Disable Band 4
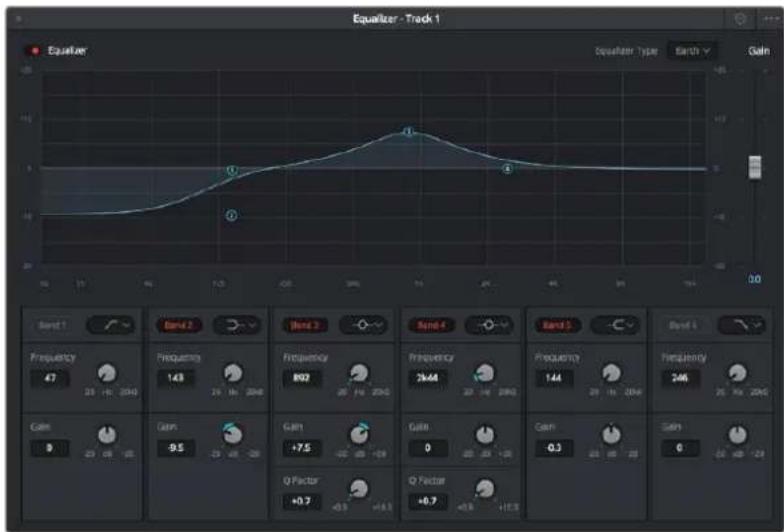Screen dimensions: 784x532 click(x=431, y=326)
